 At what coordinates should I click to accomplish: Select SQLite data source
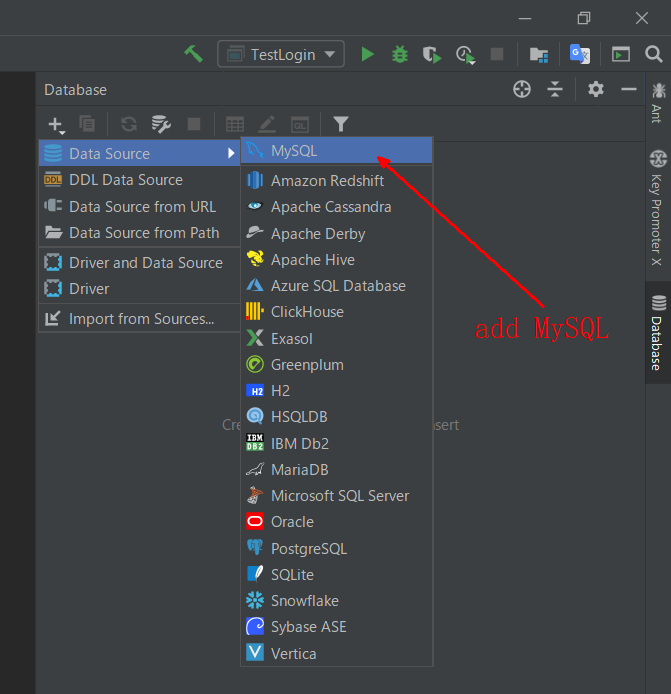pyautogui.click(x=336, y=574)
